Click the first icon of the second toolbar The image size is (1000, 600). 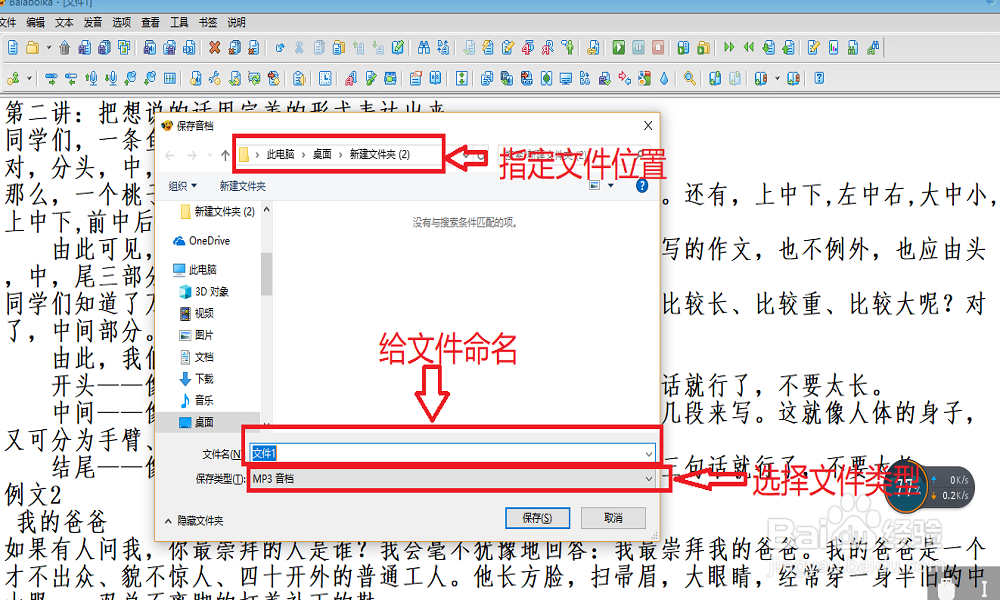(x=13, y=78)
